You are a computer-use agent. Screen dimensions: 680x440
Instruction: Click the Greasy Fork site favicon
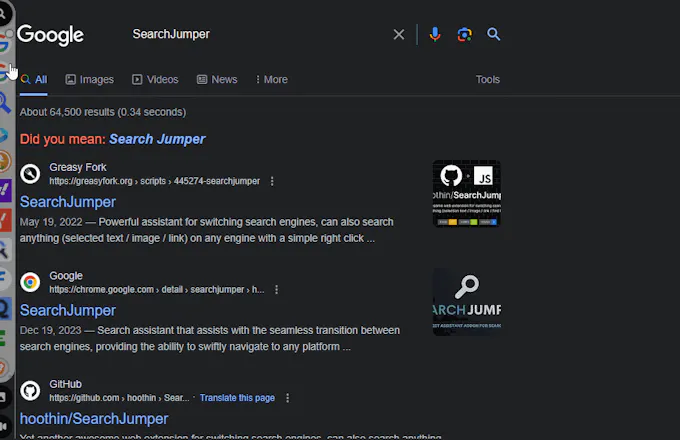tap(30, 174)
